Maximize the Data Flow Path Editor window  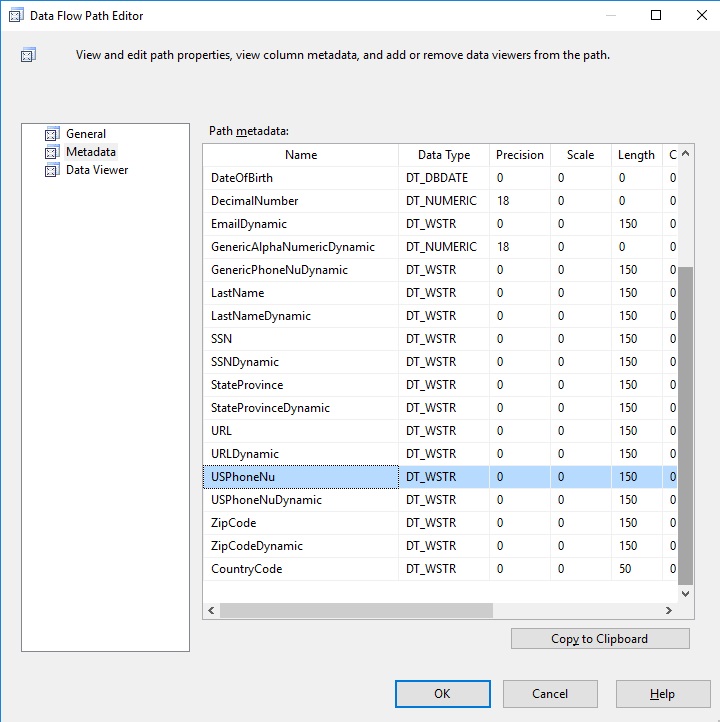coord(656,15)
